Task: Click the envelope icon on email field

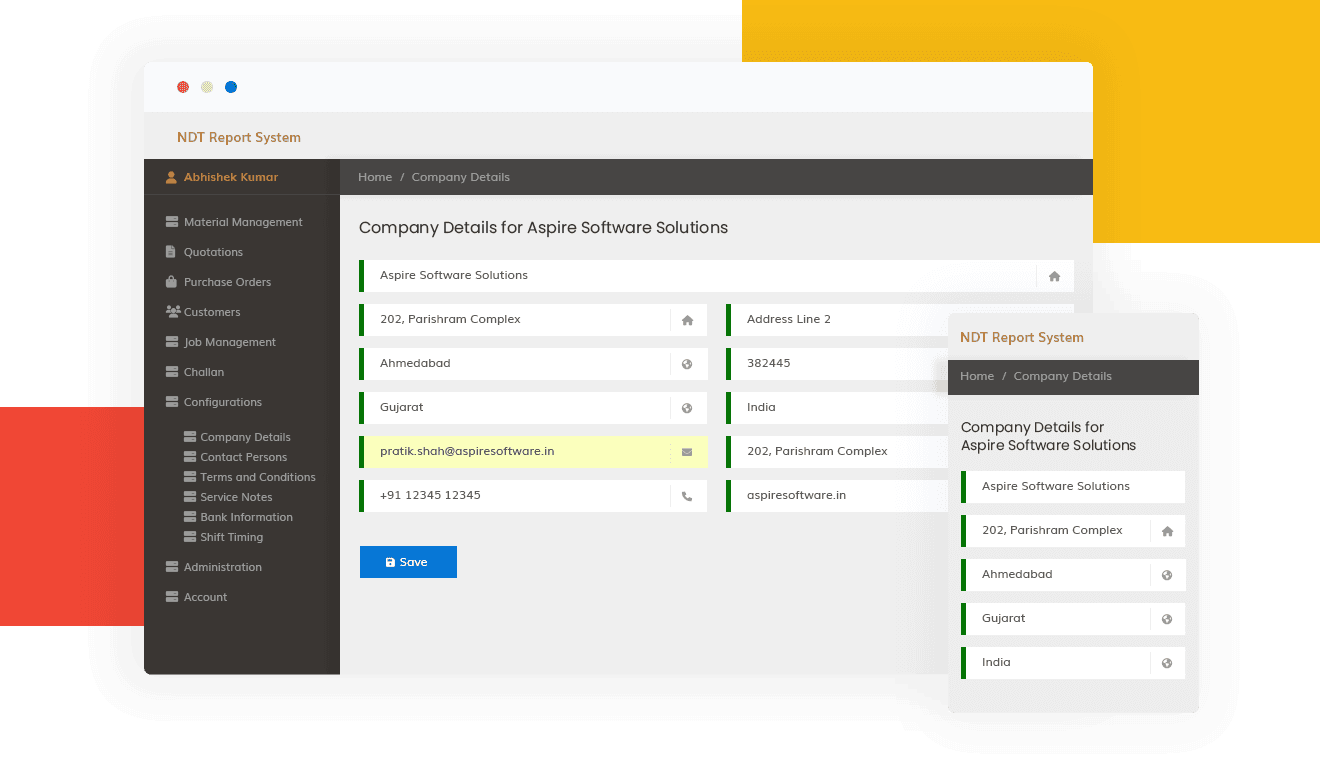Action: 686,452
